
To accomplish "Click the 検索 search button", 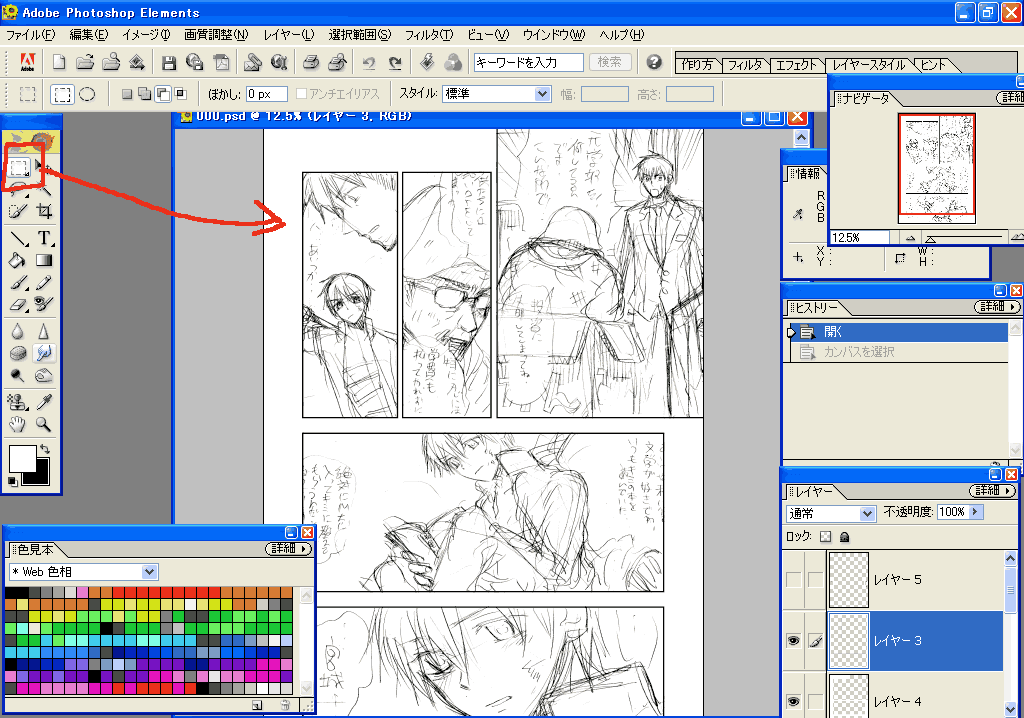I will (x=609, y=62).
